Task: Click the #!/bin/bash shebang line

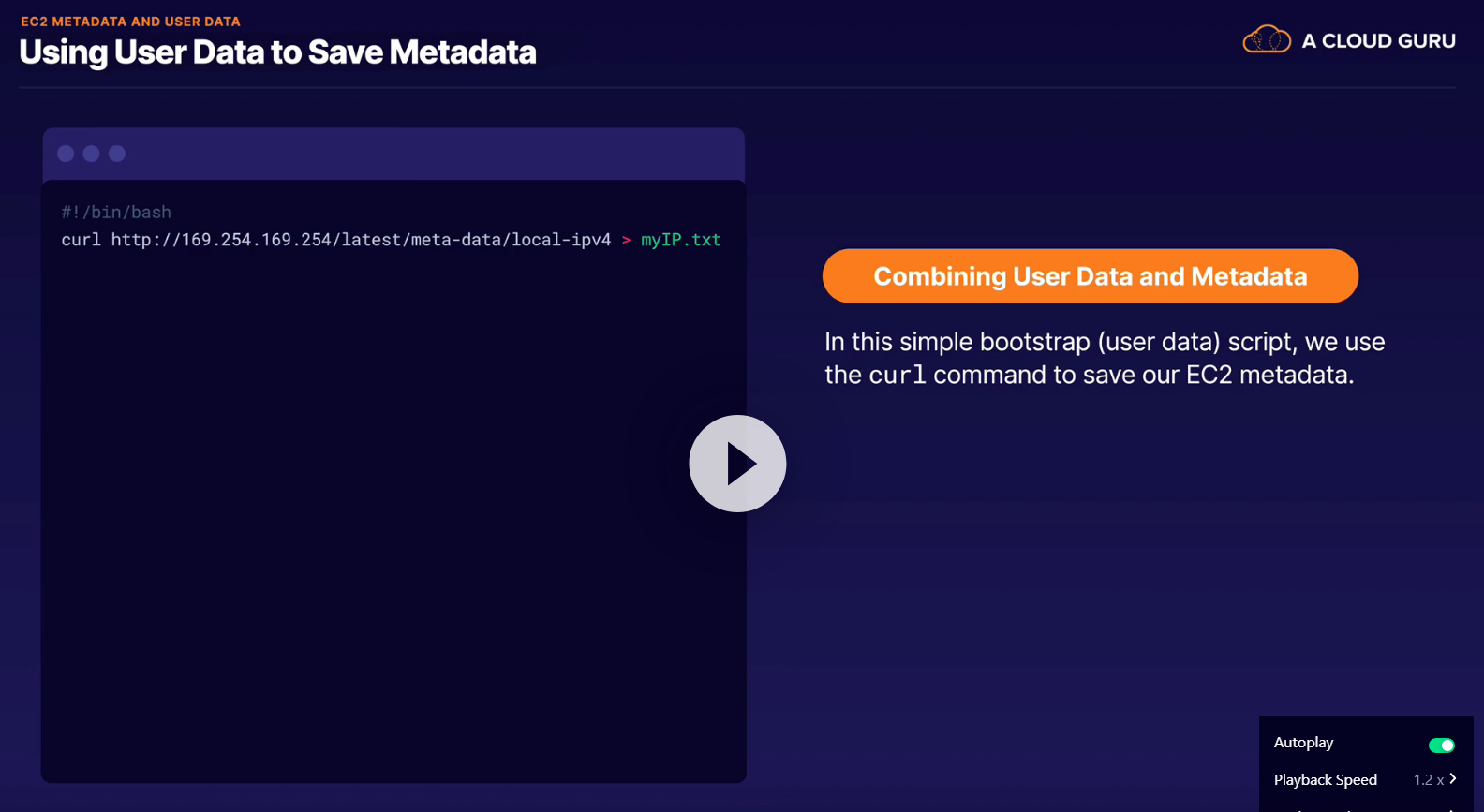Action: tap(116, 213)
